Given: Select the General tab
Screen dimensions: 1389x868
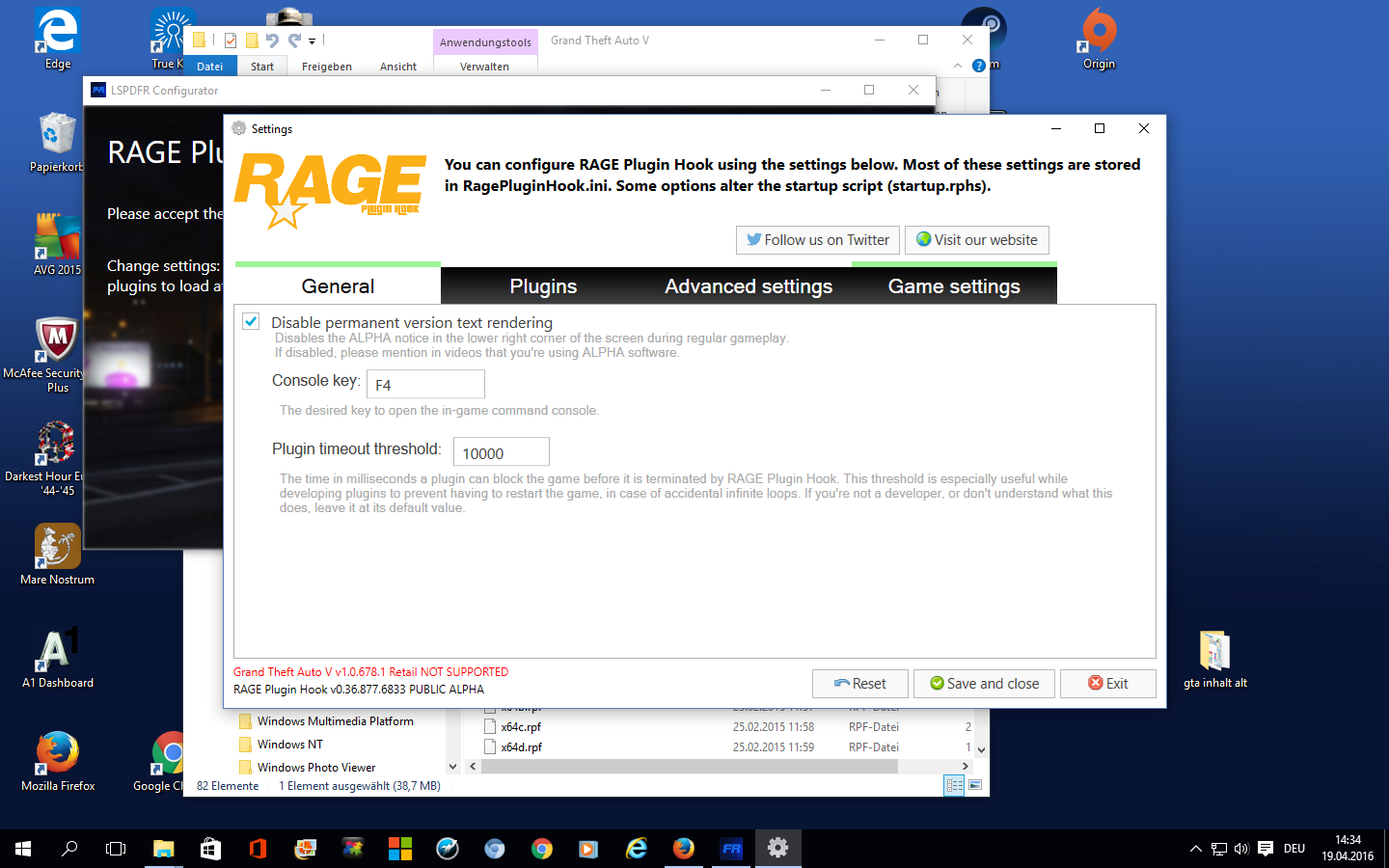Looking at the screenshot, I should (x=338, y=285).
